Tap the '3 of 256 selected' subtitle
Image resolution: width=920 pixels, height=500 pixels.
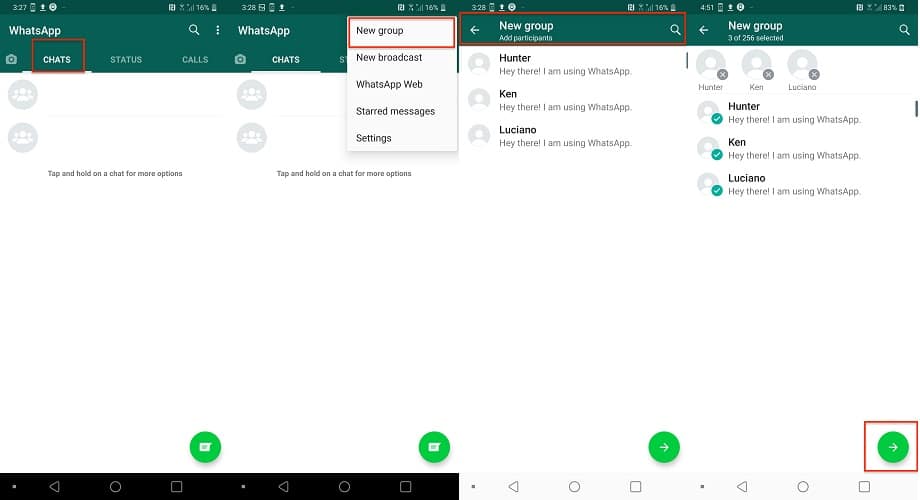pyautogui.click(x=755, y=38)
